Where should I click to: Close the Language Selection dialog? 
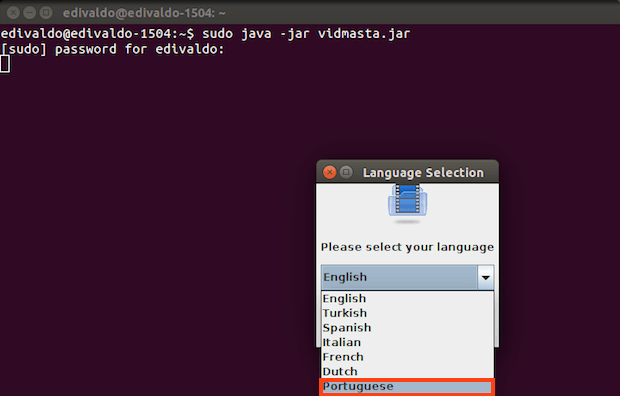(x=329, y=172)
